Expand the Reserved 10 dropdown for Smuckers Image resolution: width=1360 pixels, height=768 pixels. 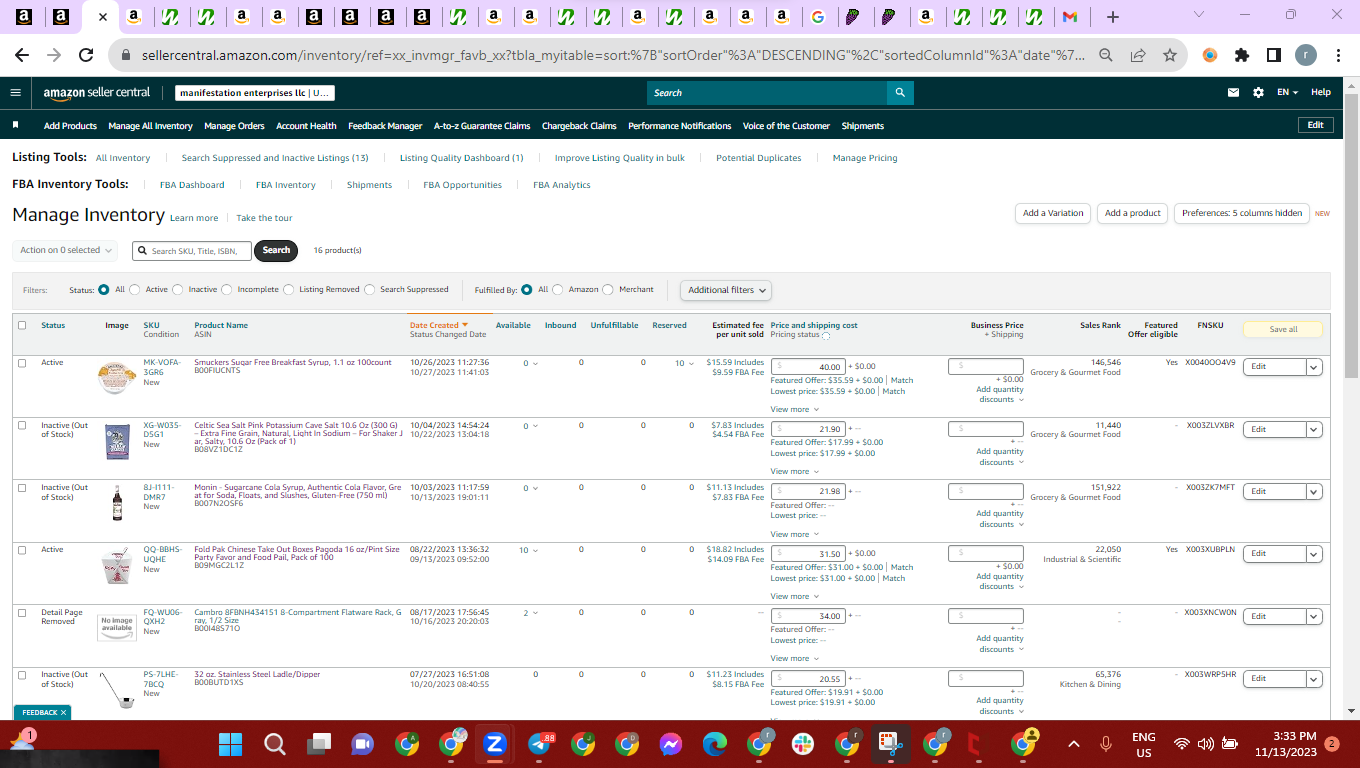click(684, 364)
